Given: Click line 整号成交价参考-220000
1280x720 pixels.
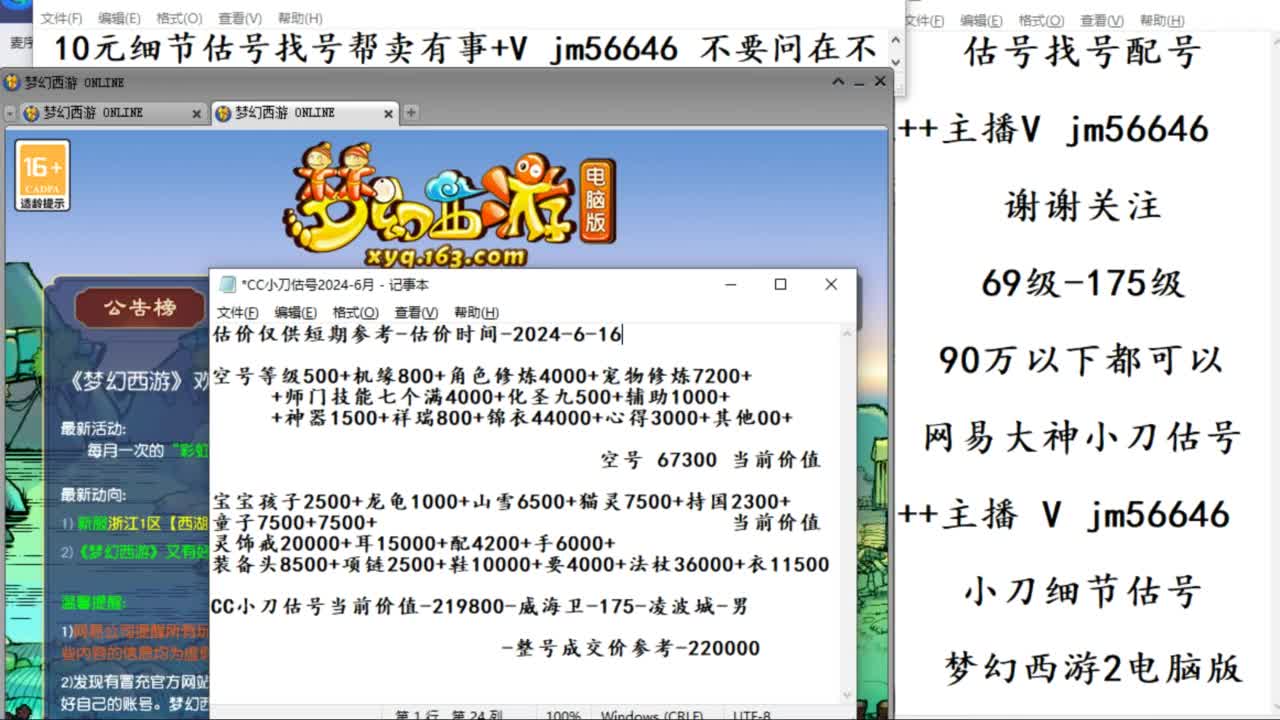Looking at the screenshot, I should [x=631, y=648].
